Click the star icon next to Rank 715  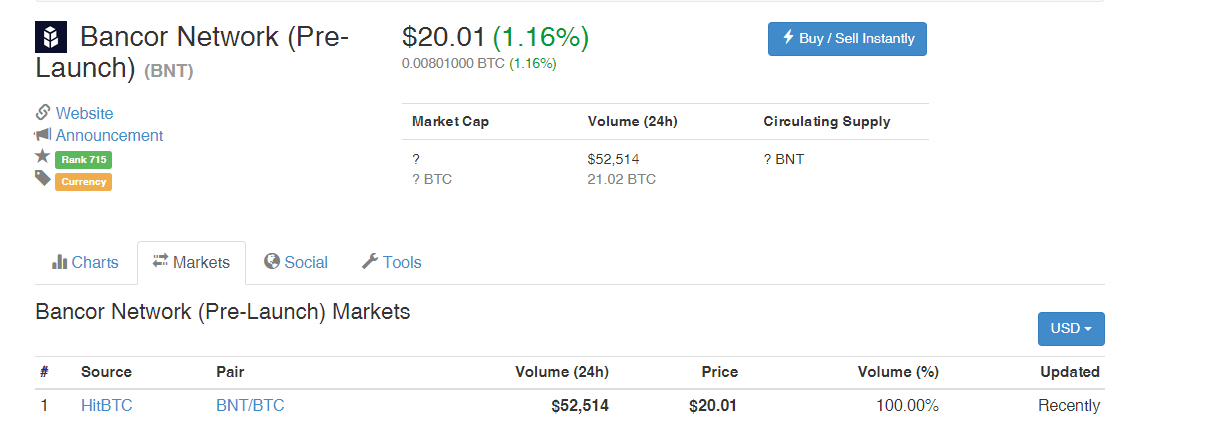tap(42, 157)
